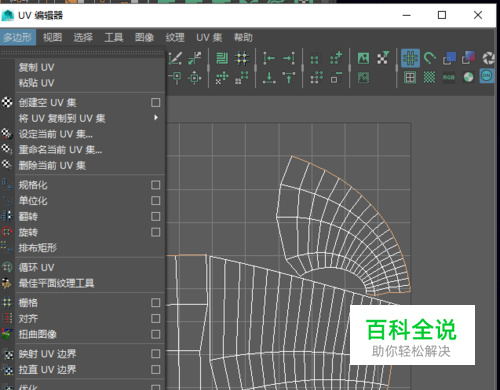This screenshot has height=390, width=500.
Task: Open options box for 扭曲图像
Action: (x=155, y=334)
